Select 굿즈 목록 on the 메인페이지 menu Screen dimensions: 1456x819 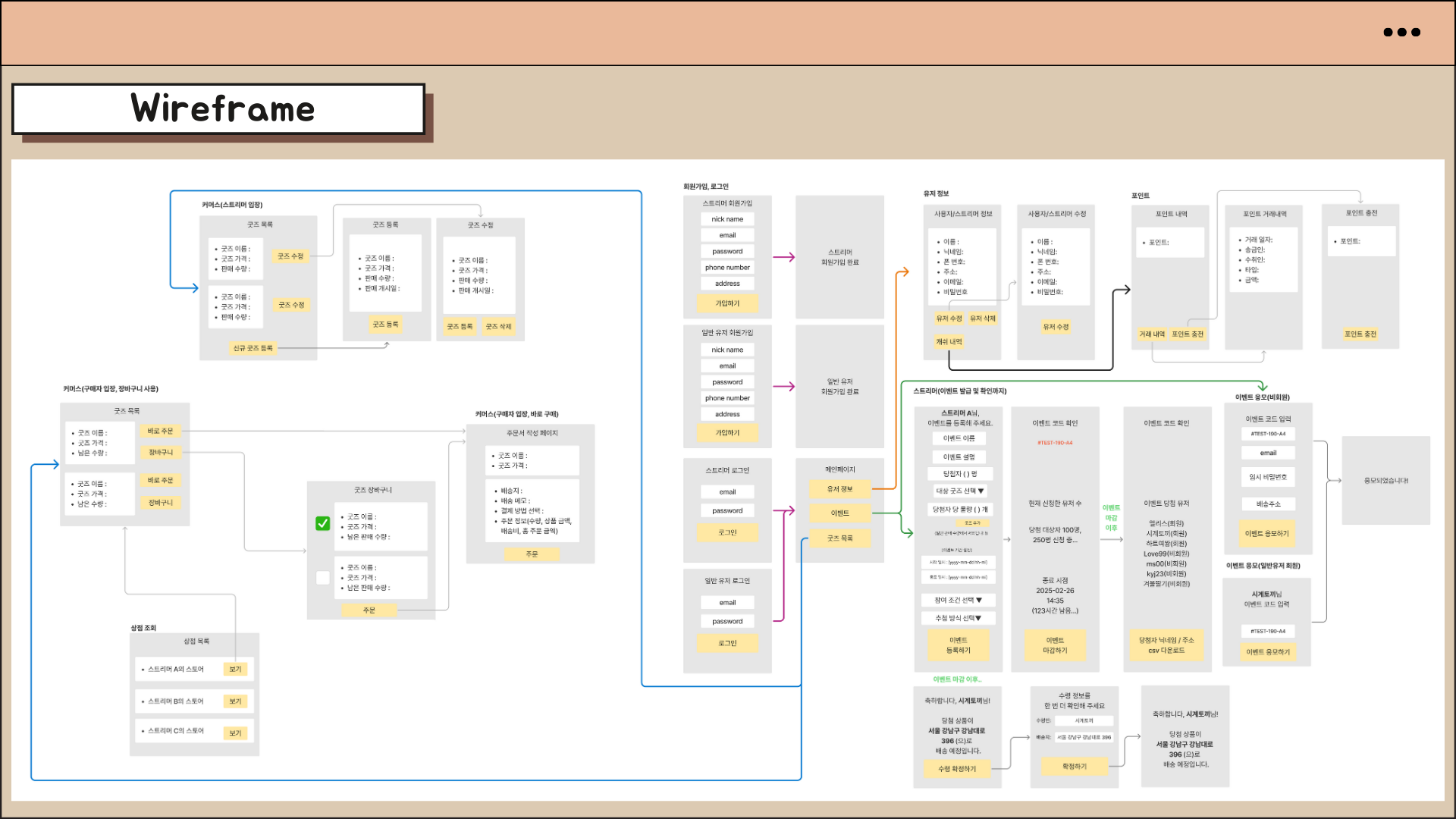coord(839,538)
